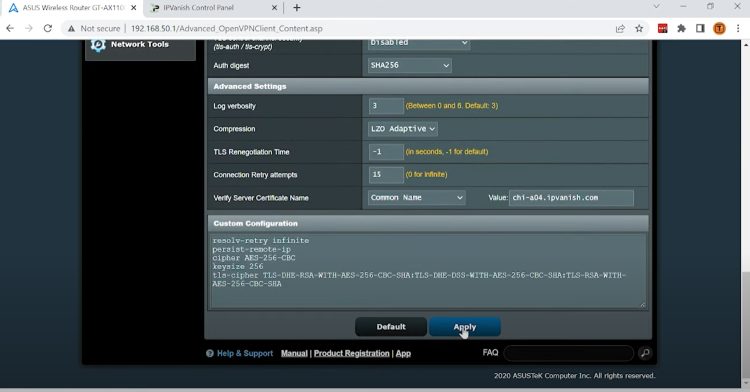
Task: Click the Custom Configuration resize handle
Action: [642, 305]
